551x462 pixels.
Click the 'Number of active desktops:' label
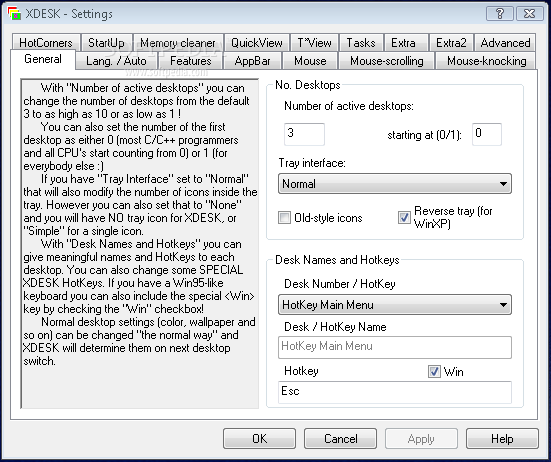(x=349, y=106)
